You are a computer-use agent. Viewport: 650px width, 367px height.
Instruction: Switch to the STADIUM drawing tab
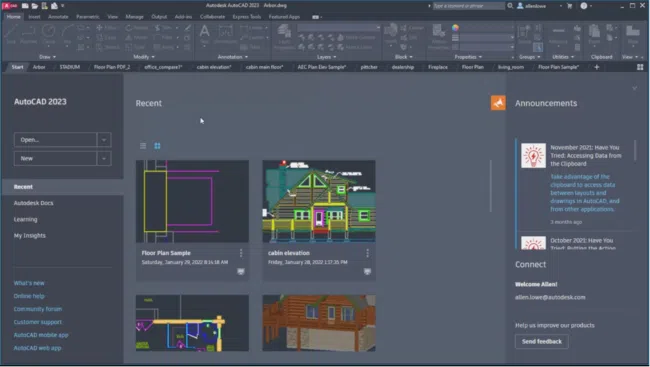point(70,67)
